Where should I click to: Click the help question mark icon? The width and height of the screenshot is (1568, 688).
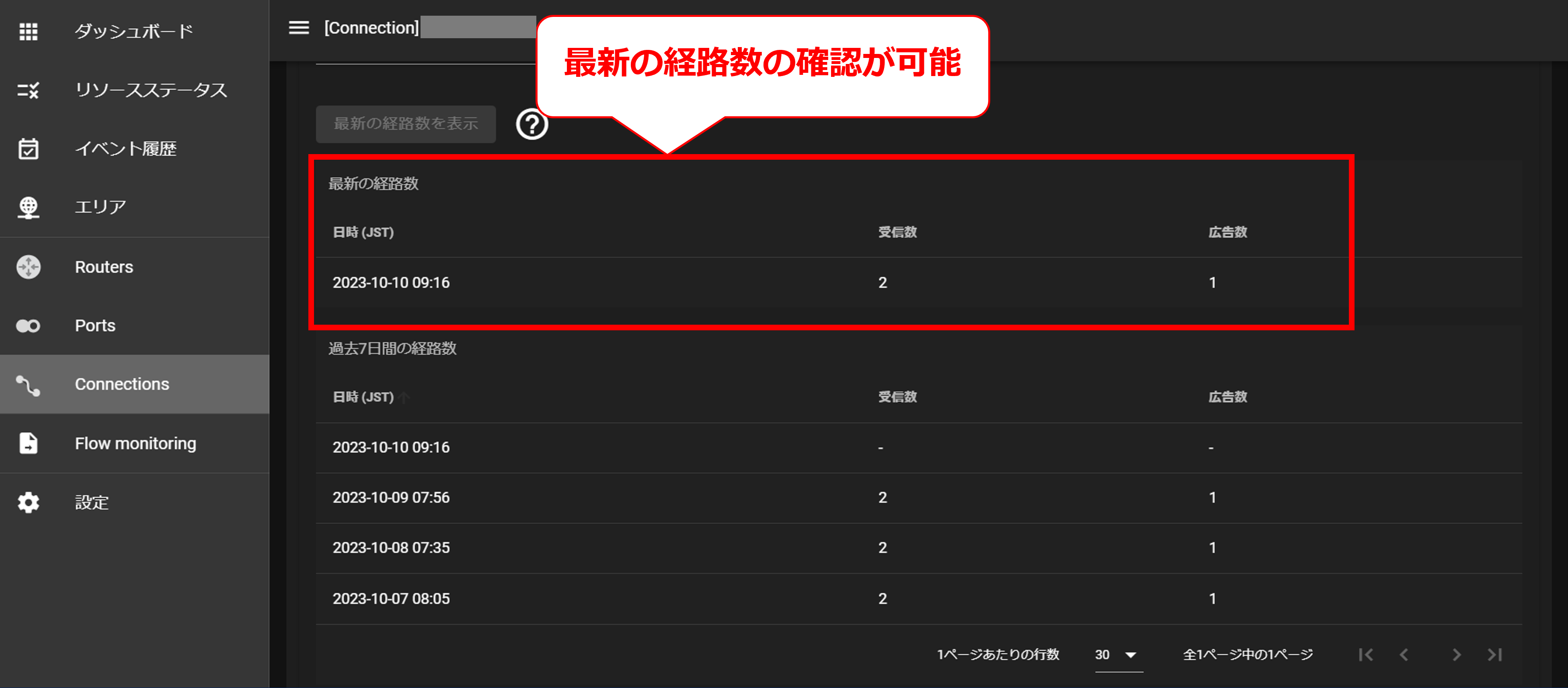[532, 125]
